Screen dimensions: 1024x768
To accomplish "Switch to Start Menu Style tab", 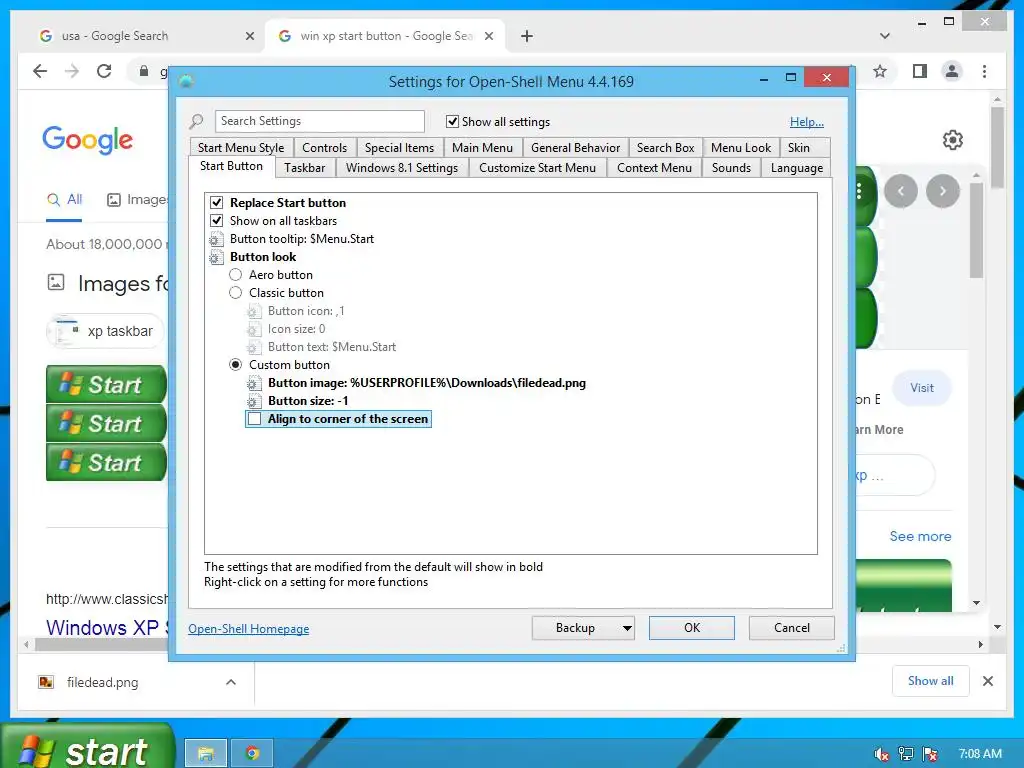I will pos(241,148).
